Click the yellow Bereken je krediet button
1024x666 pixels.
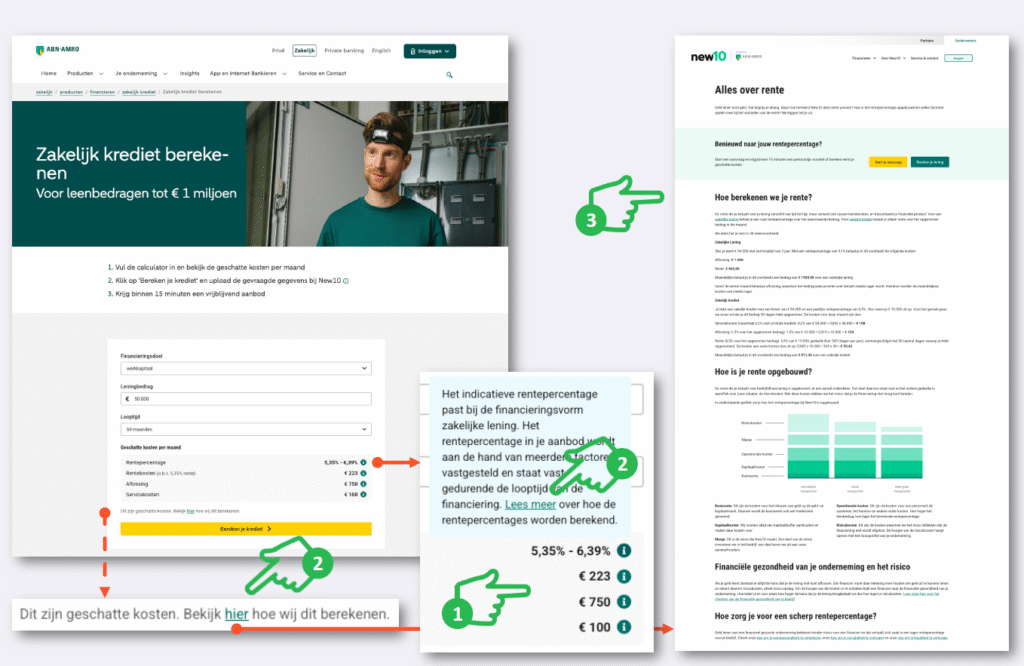(x=245, y=528)
